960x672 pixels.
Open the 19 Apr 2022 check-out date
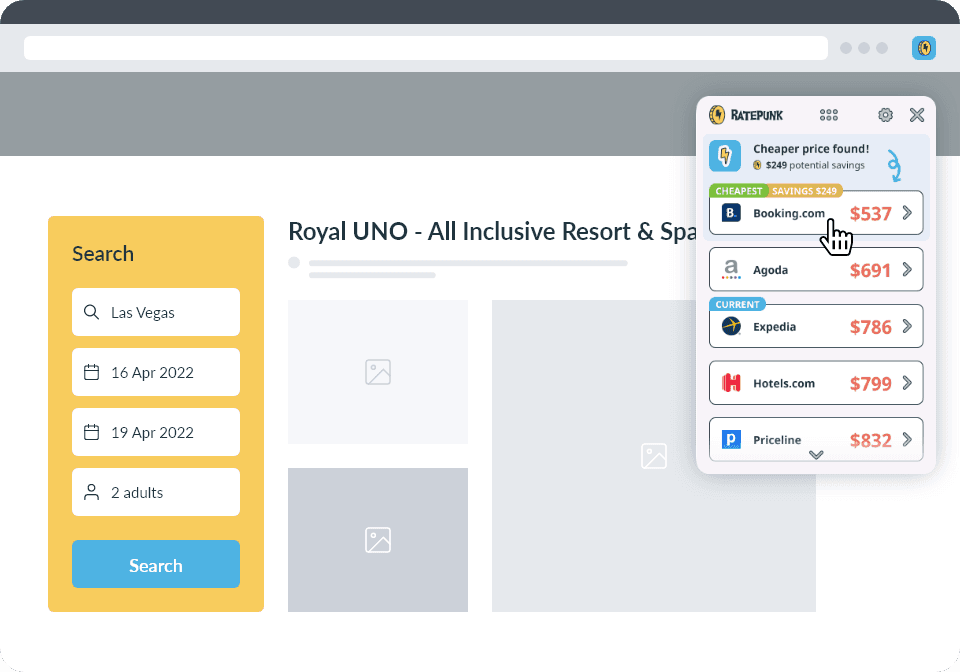click(x=156, y=432)
